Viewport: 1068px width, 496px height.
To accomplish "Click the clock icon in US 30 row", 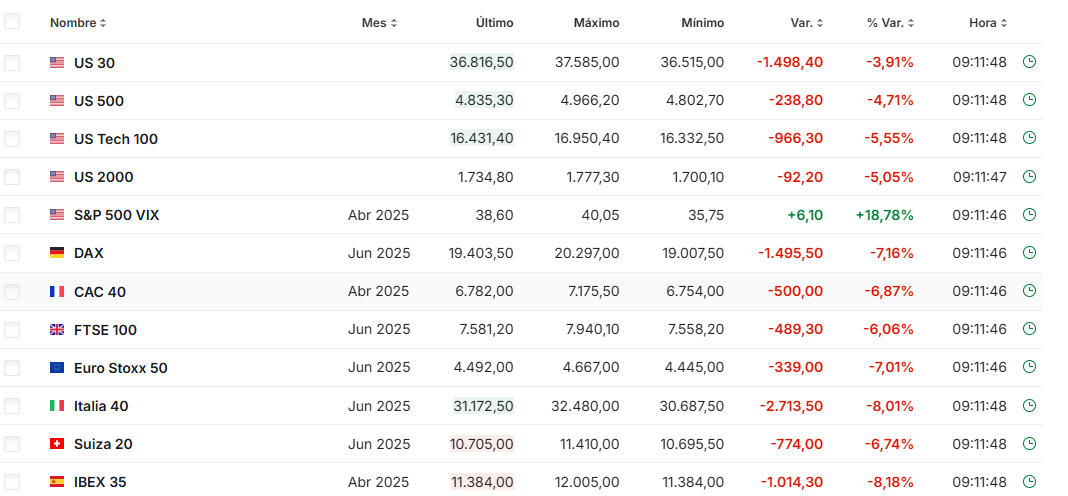I will (1029, 62).
